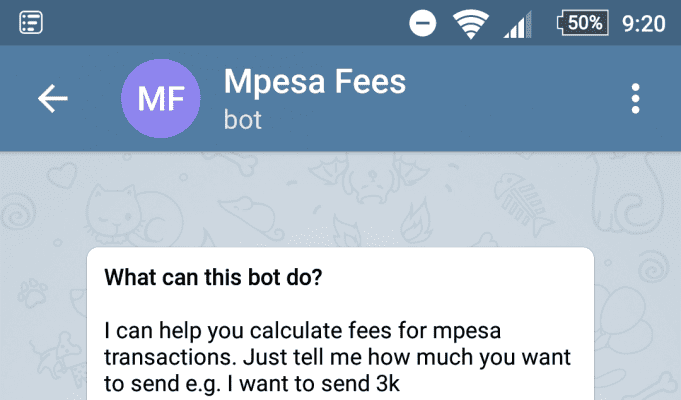The width and height of the screenshot is (681, 400).
Task: Tap the notification list icon in status bar
Action: pyautogui.click(x=31, y=23)
